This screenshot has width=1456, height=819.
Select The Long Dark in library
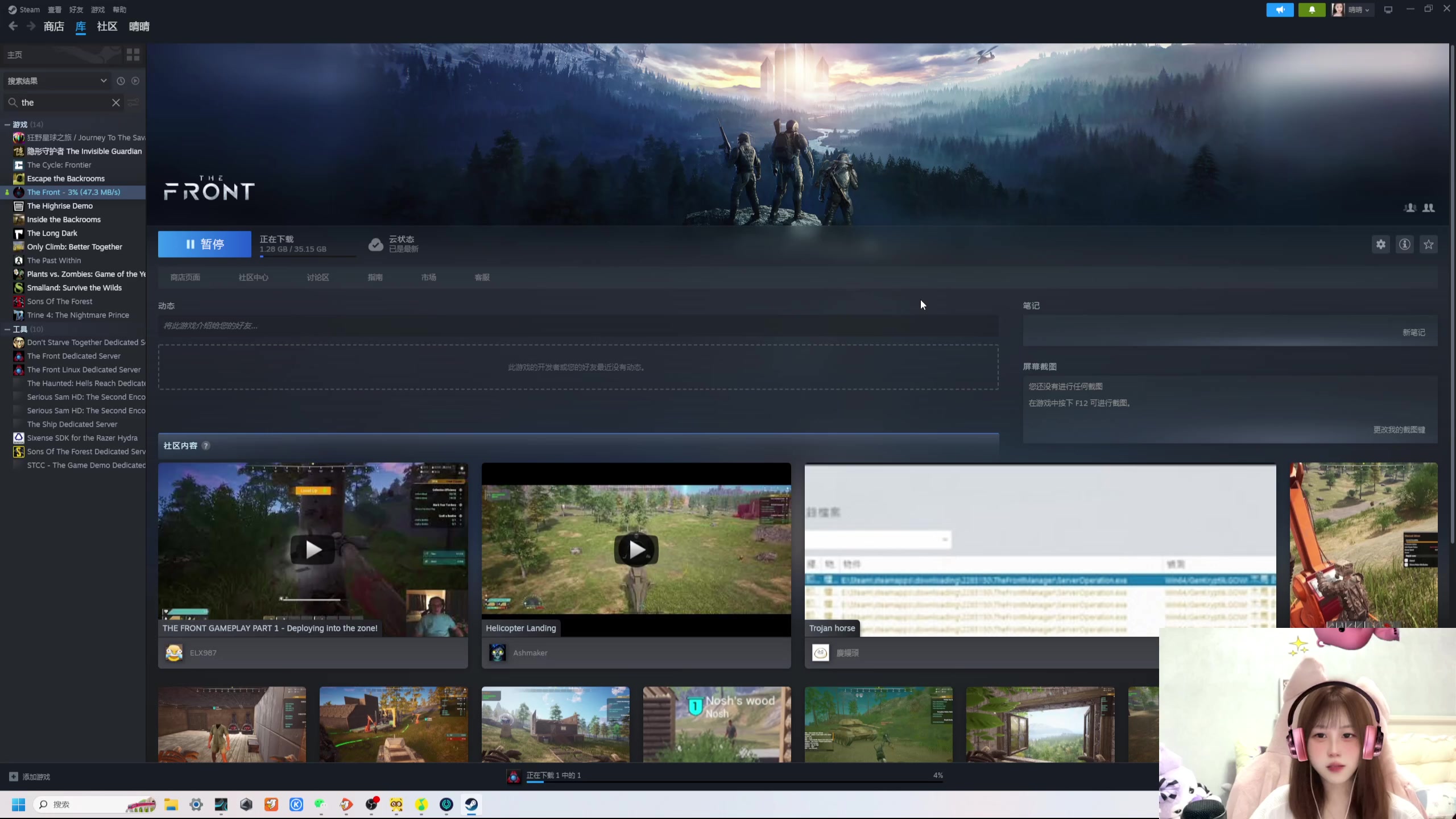coord(52,233)
